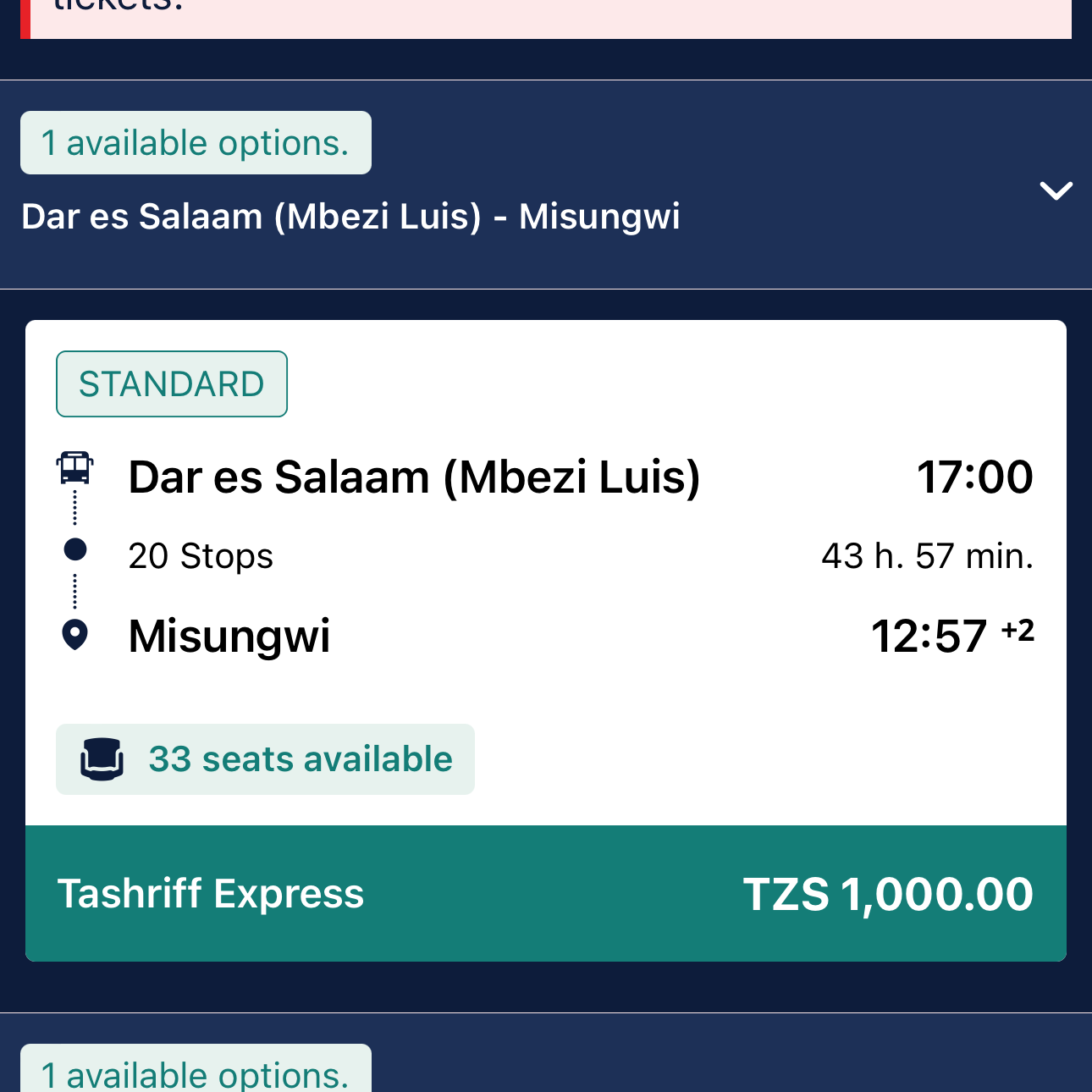
Task: Select the Dar es Salaam (Mbezi Luis) departure station in the trip card
Action: pos(414,477)
